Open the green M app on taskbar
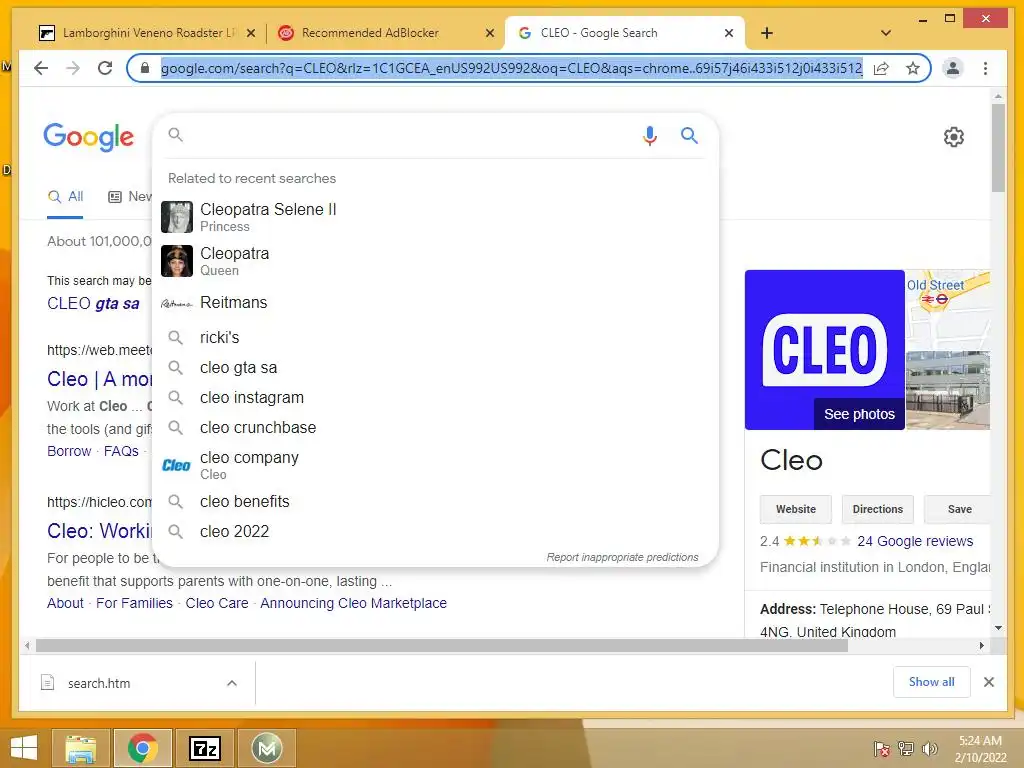 266,748
